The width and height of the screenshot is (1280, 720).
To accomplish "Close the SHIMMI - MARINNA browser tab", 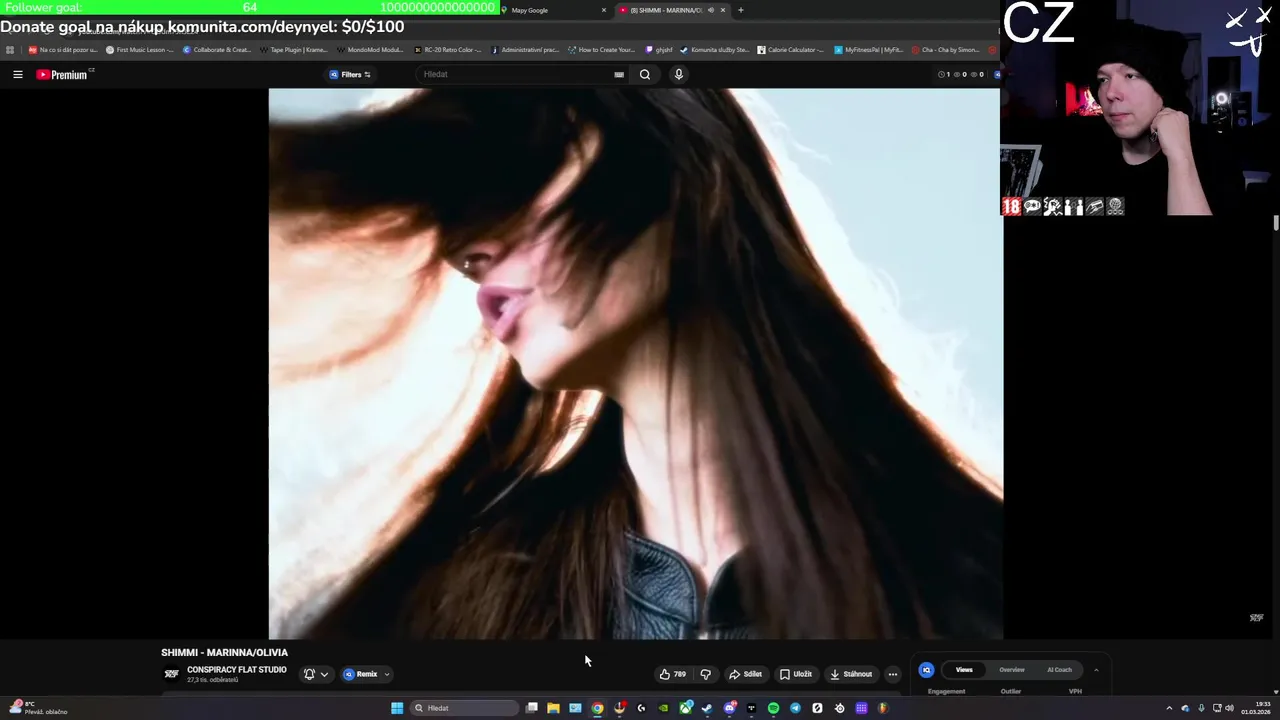I will click(x=723, y=10).
